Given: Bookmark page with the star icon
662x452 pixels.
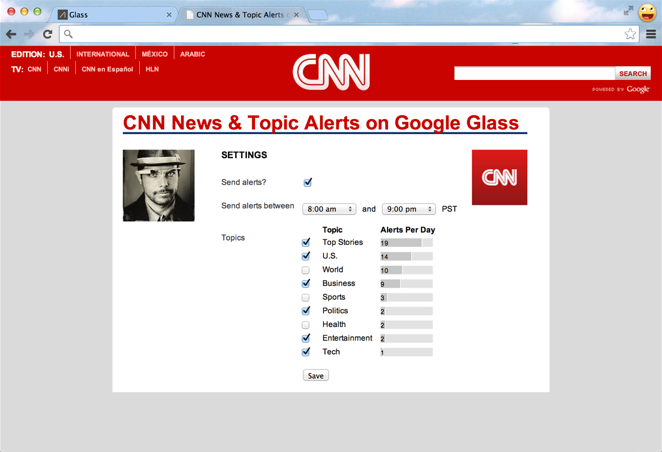Looking at the screenshot, I should point(630,34).
